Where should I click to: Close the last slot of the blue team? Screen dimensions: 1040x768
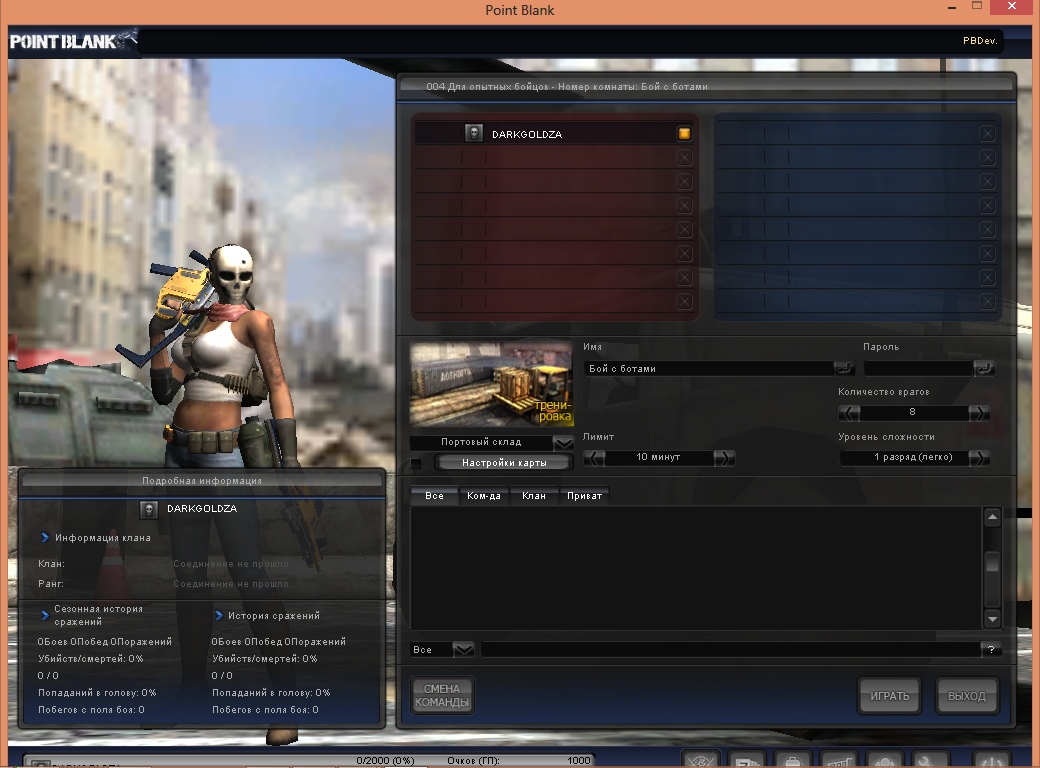point(987,302)
